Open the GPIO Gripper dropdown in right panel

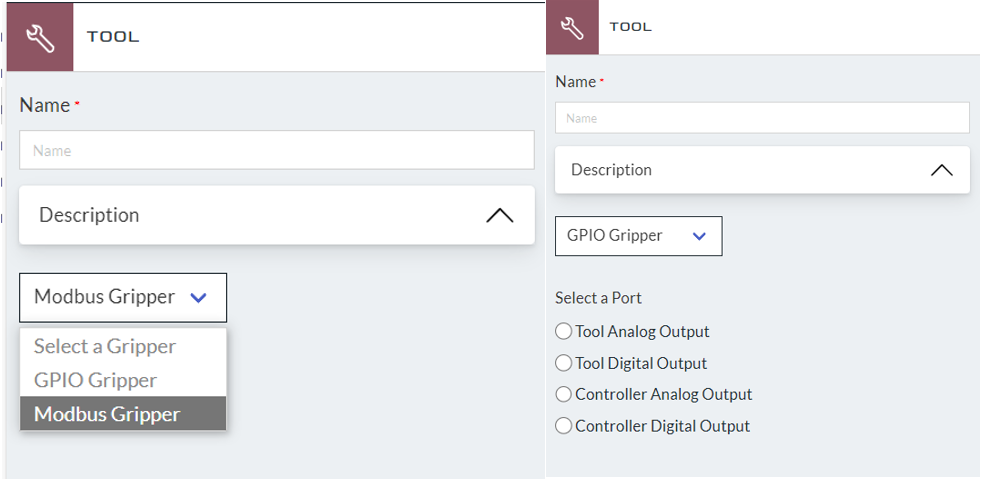point(638,236)
